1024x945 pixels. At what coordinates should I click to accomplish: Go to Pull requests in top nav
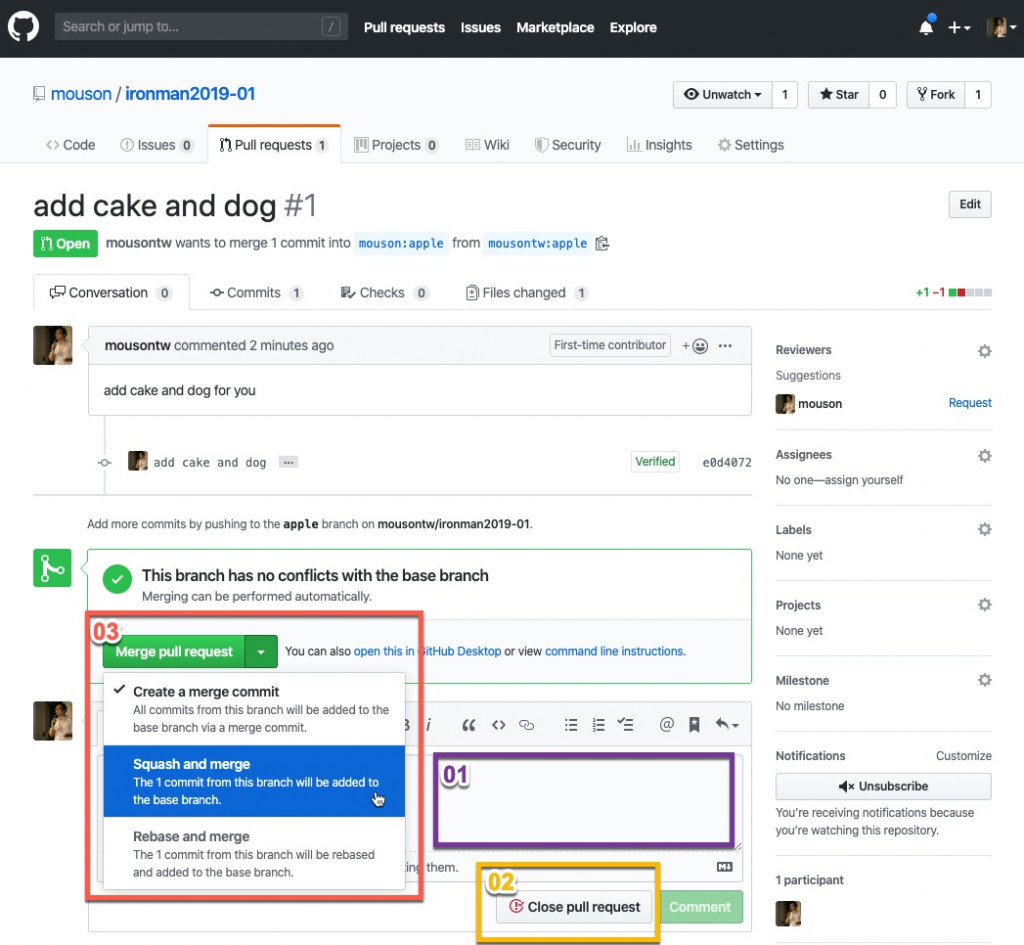coord(404,27)
